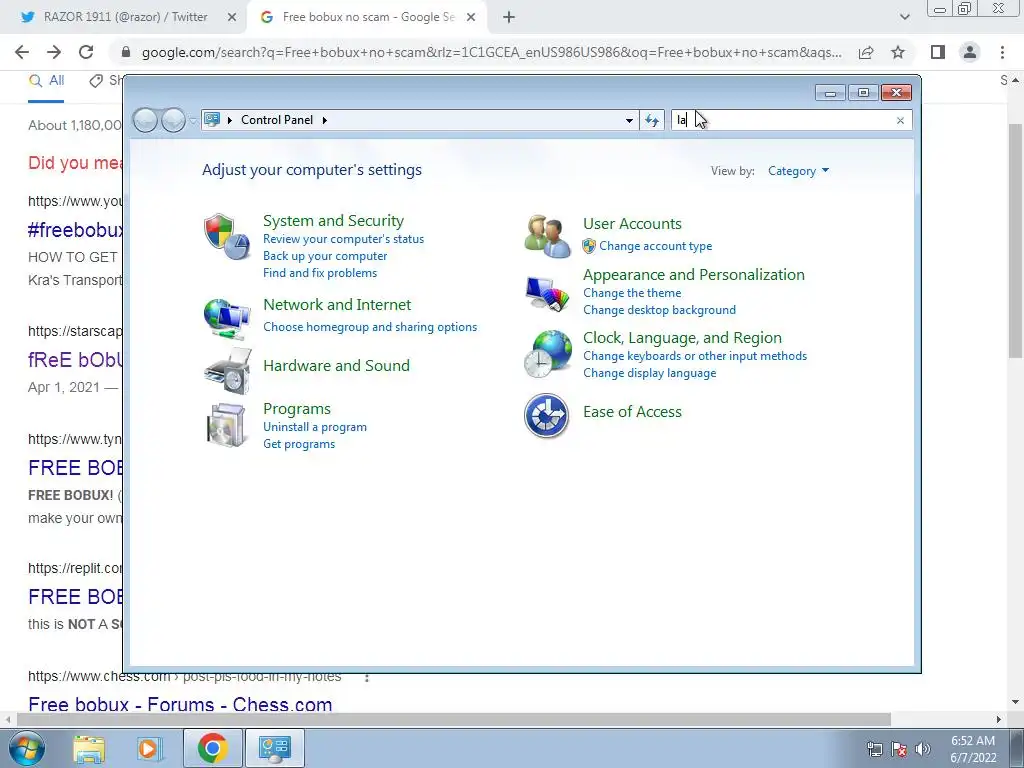Click Change display language
This screenshot has width=1024, height=768.
coord(649,373)
